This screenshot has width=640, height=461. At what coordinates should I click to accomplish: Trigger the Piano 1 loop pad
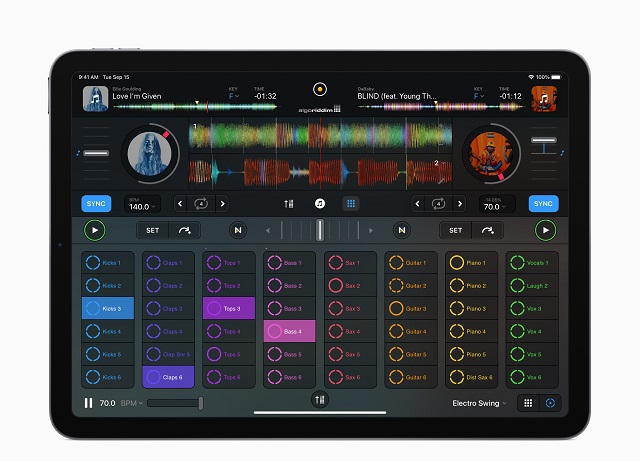471,263
